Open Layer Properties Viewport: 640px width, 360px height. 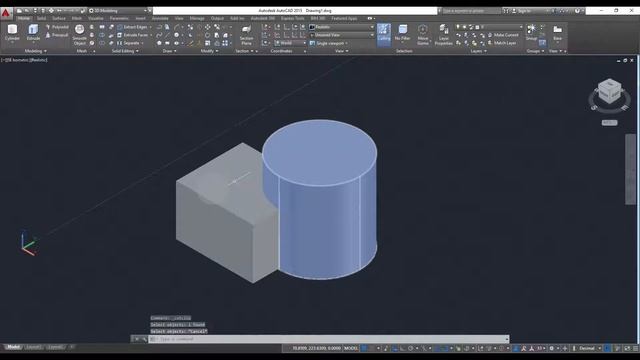443,34
